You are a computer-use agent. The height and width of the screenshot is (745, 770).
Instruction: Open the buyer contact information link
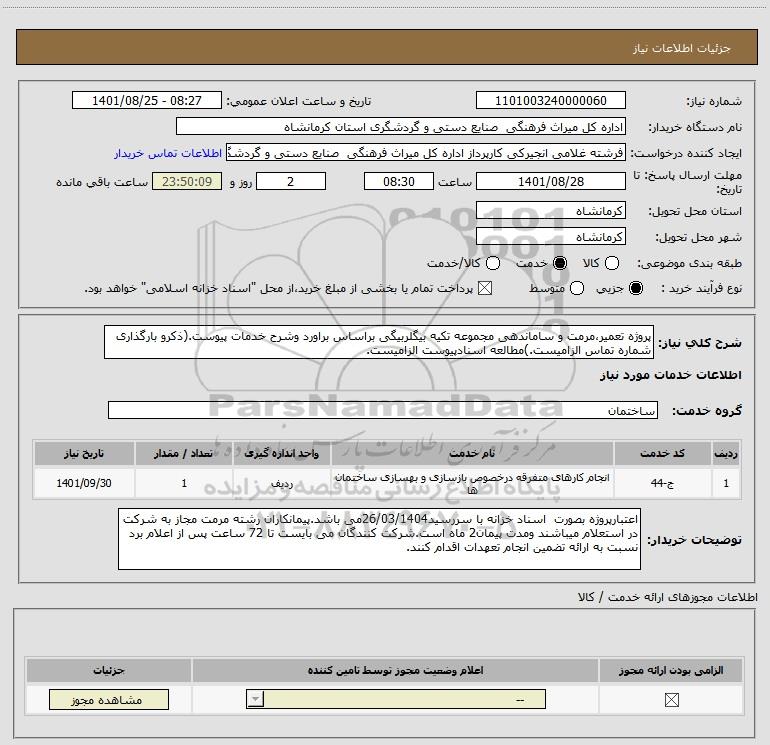pos(168,153)
